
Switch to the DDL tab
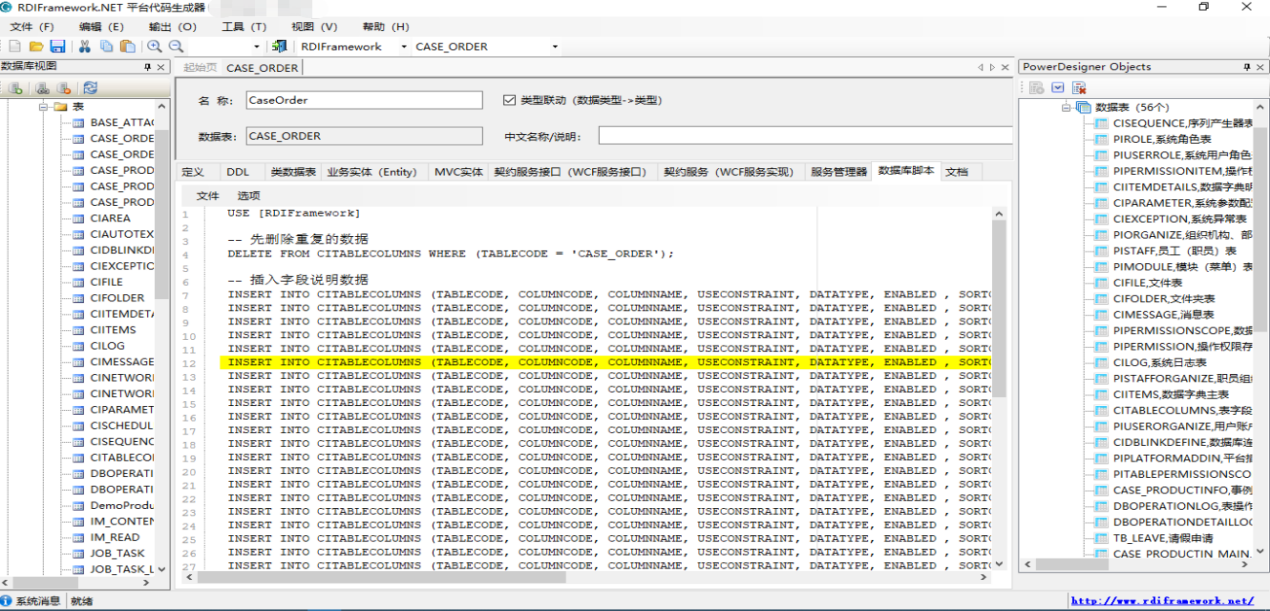click(x=238, y=172)
